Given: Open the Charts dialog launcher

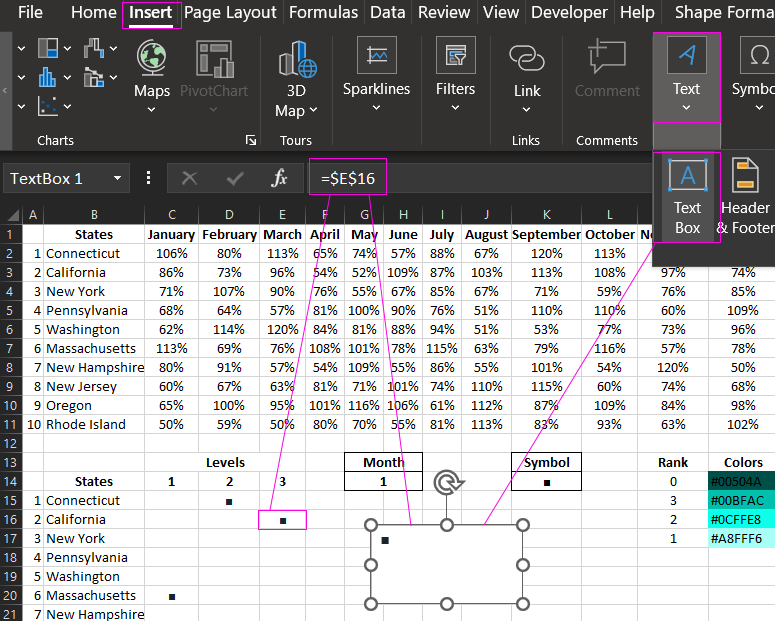Looking at the screenshot, I should pyautogui.click(x=251, y=140).
